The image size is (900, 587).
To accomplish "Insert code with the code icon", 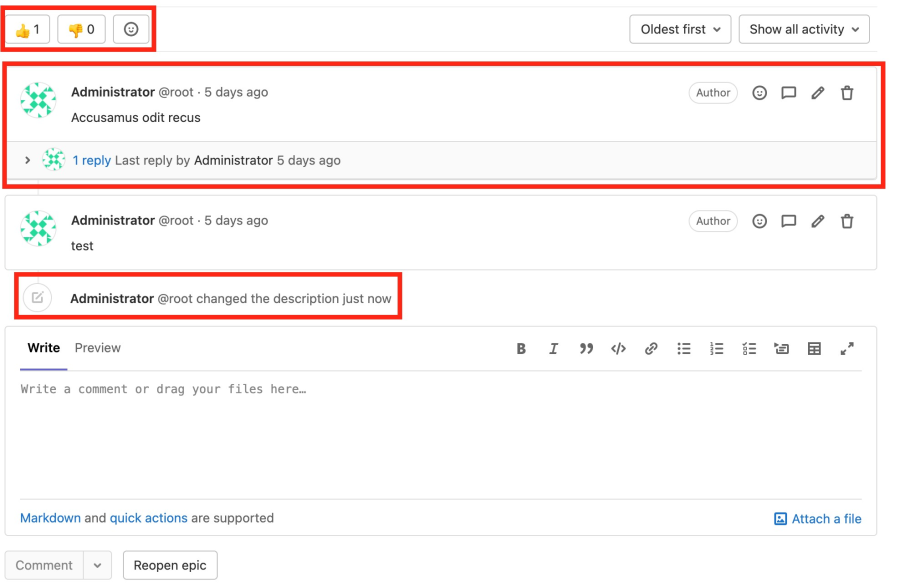I will point(618,349).
